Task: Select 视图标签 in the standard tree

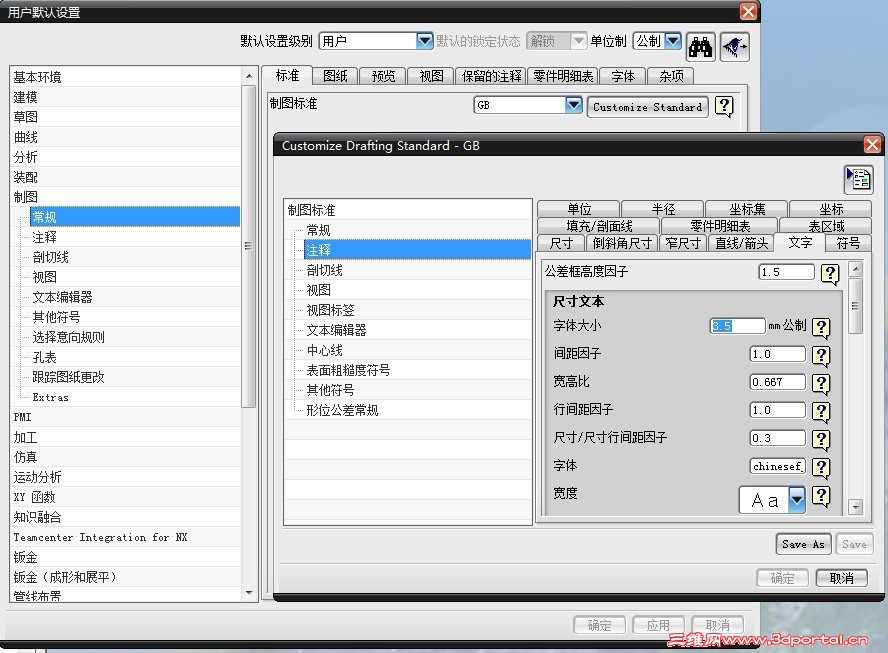Action: pyautogui.click(x=330, y=310)
